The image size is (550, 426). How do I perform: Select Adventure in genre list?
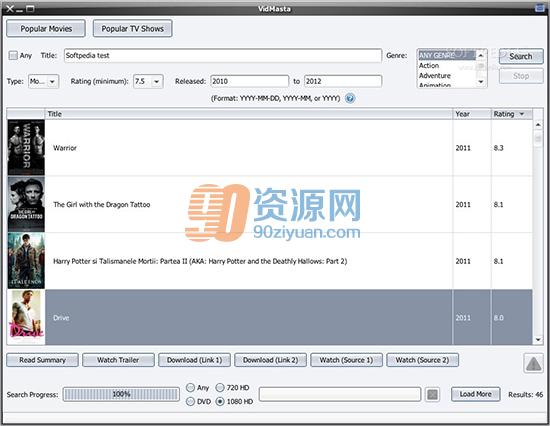point(447,75)
